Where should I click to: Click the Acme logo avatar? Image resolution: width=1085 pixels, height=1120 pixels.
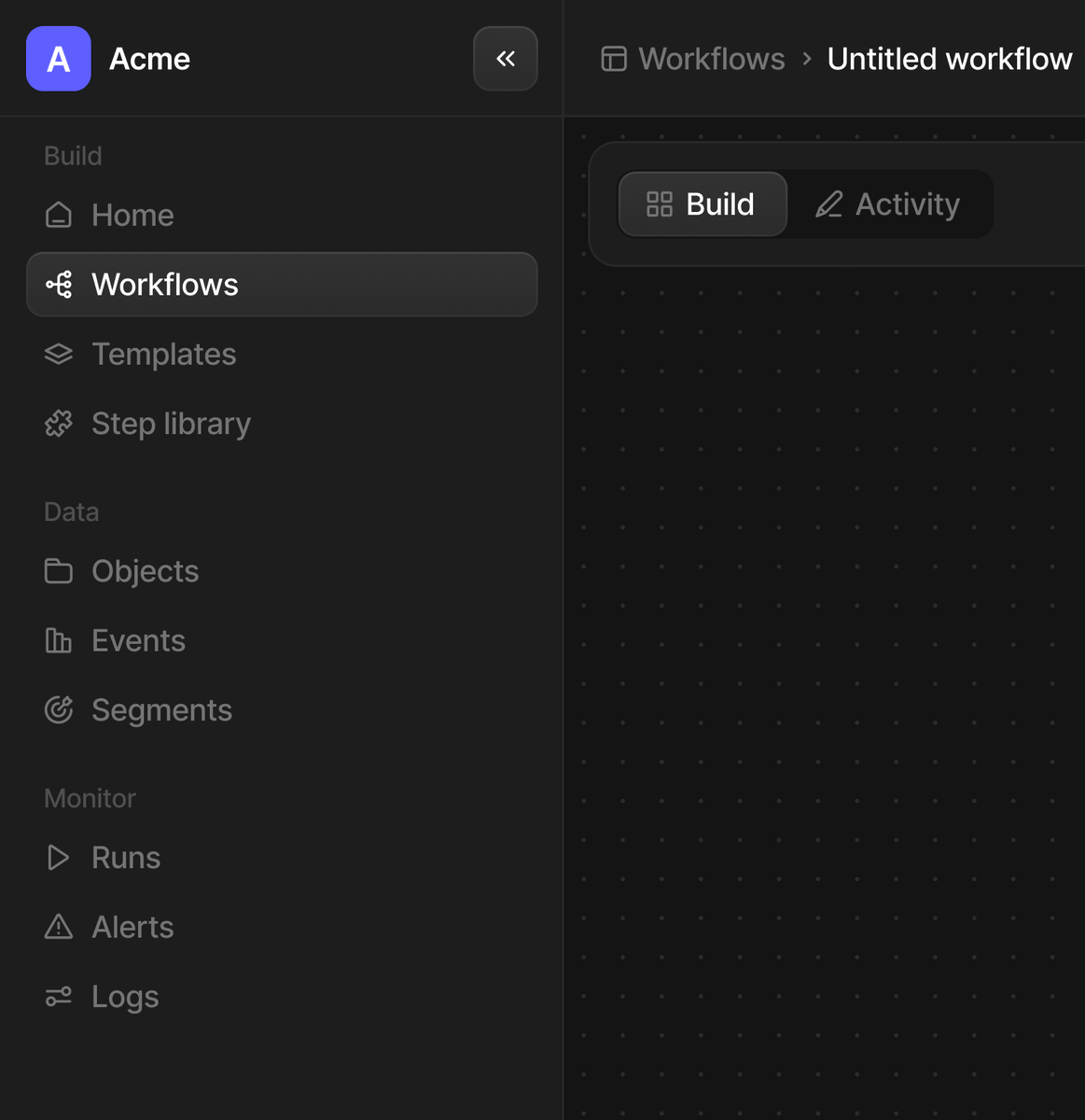pos(59,59)
